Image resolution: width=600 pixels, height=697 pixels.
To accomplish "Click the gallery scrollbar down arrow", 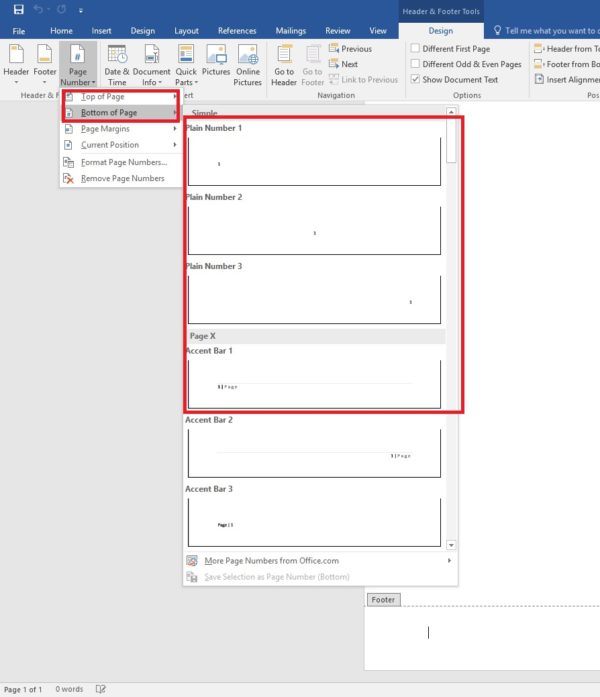I will click(451, 545).
